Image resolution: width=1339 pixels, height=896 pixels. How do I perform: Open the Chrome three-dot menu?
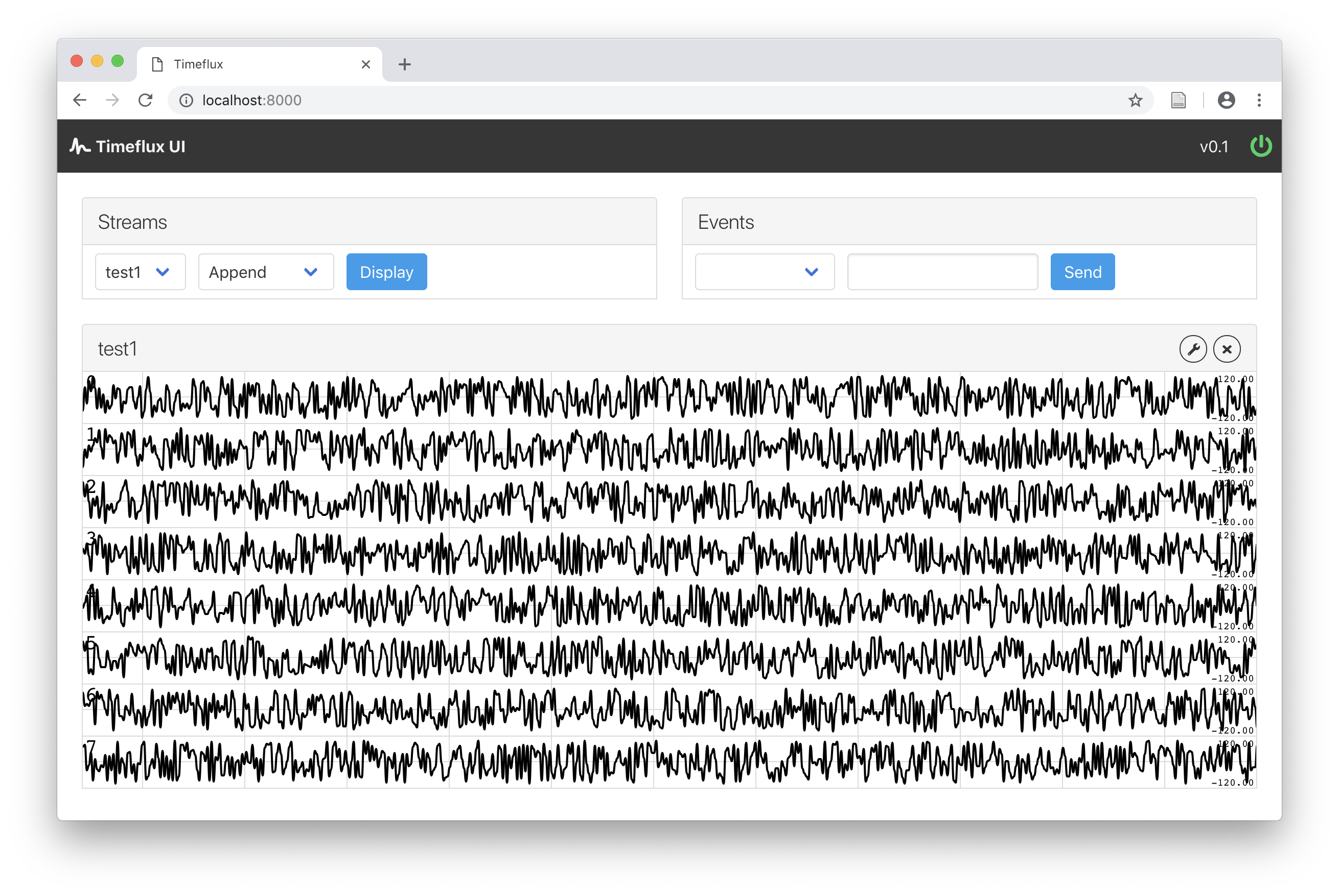[1259, 101]
